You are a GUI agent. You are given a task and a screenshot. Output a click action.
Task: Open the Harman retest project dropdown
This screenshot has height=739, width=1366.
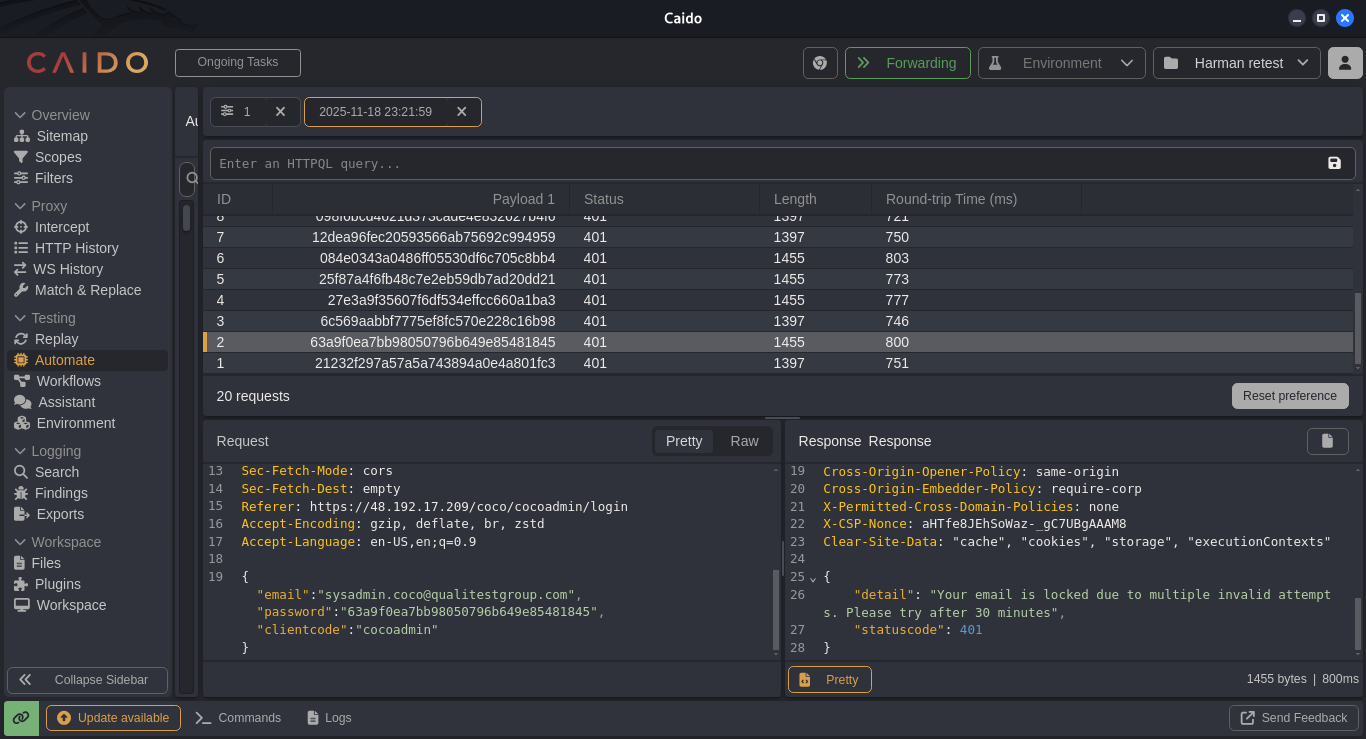1237,63
